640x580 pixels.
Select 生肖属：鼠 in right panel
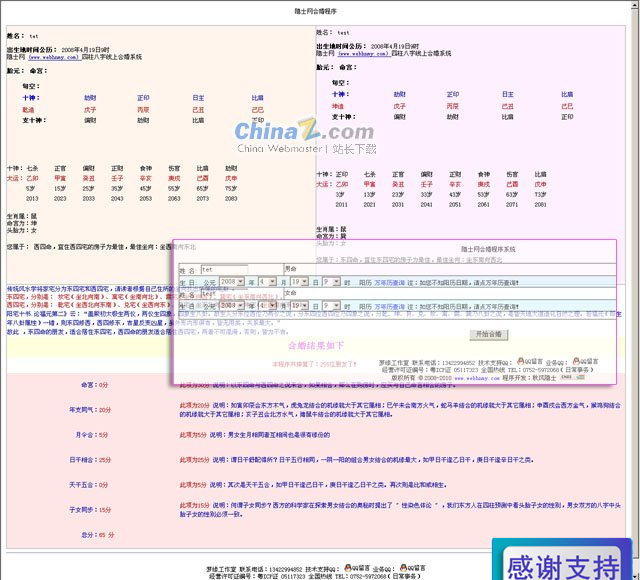click(x=331, y=229)
